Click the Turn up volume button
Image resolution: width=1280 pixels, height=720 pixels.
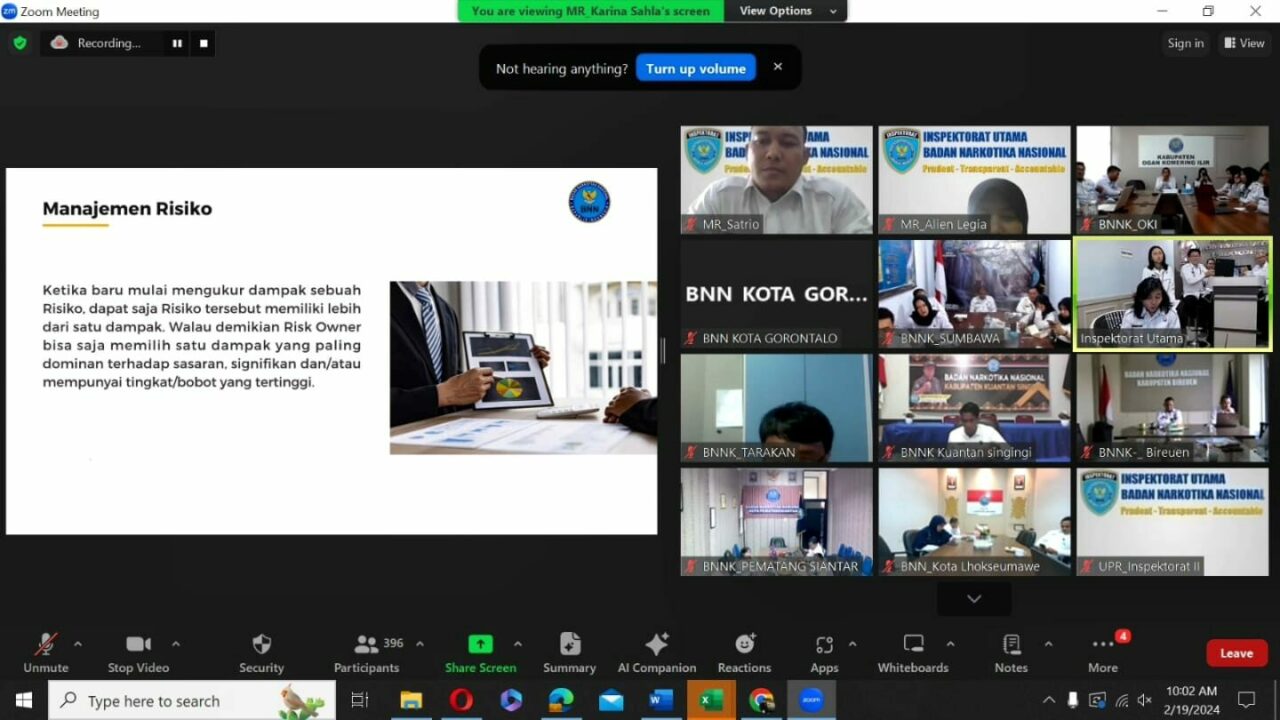coord(695,68)
